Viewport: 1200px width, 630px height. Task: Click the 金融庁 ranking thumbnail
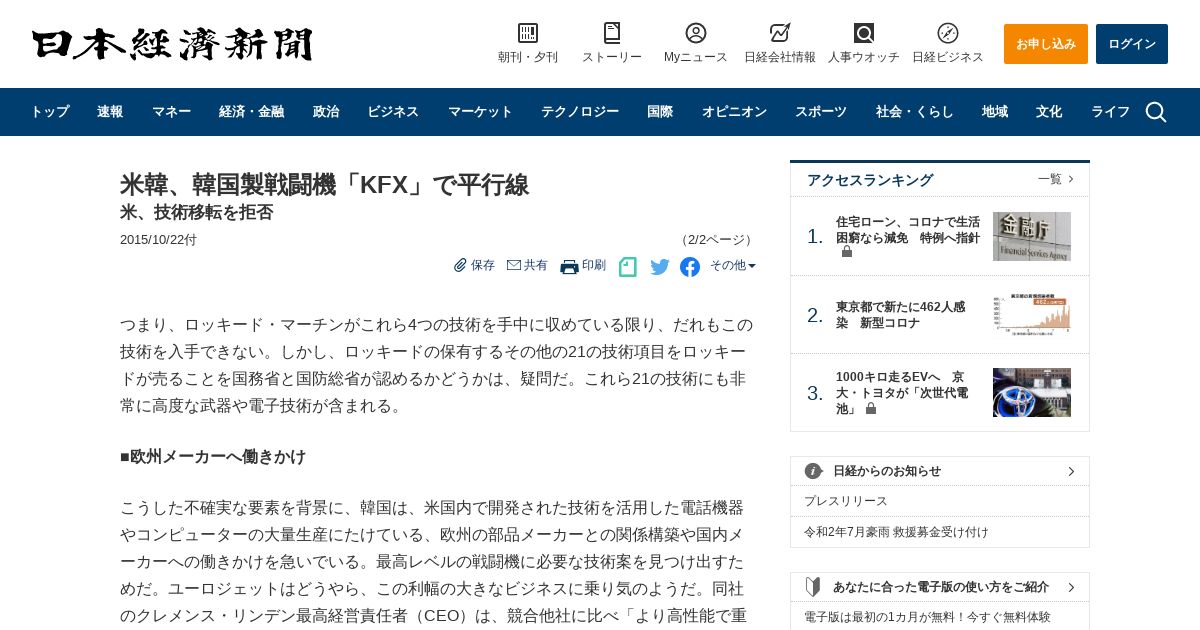click(1032, 236)
